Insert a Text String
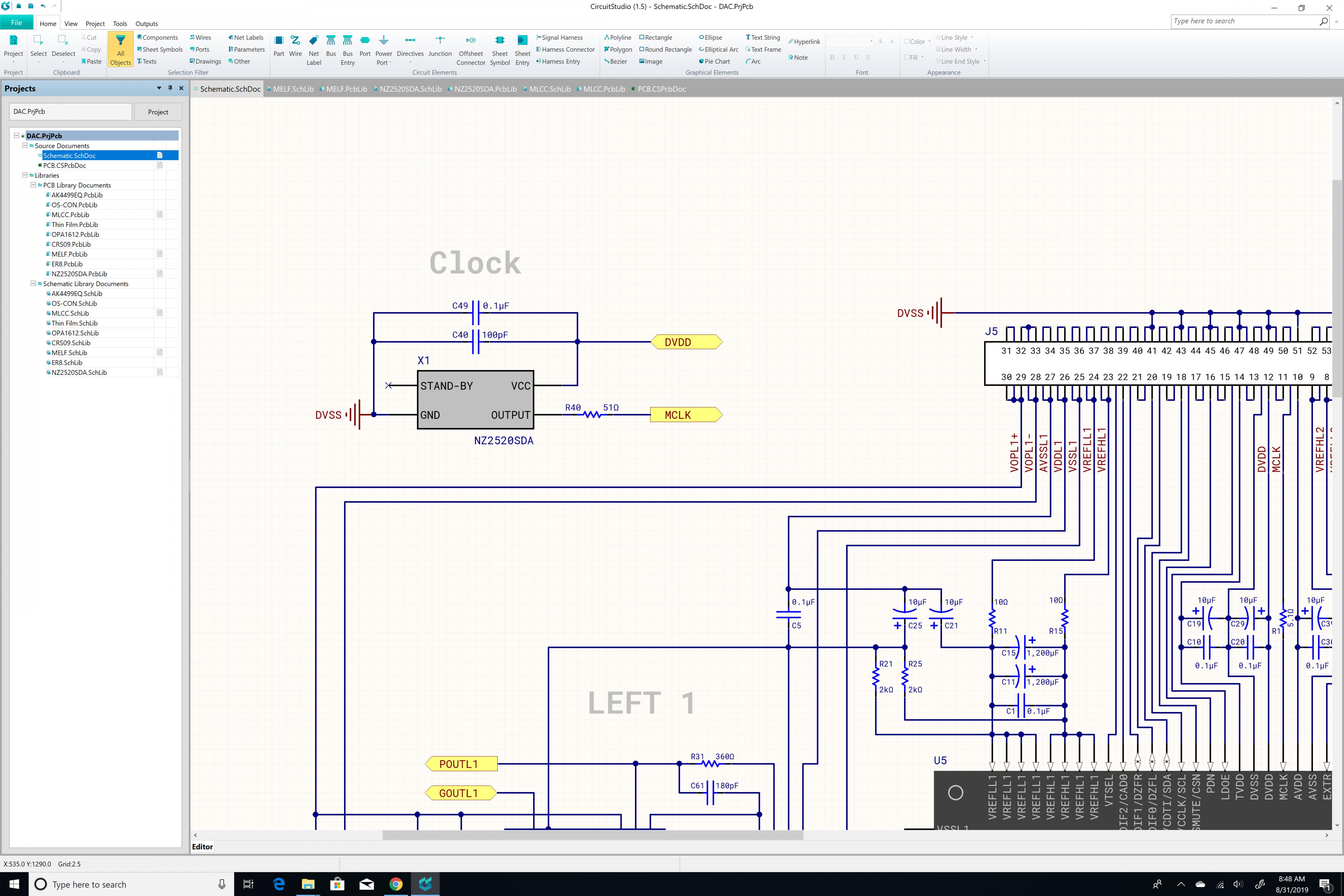1344x896 pixels. [x=763, y=38]
